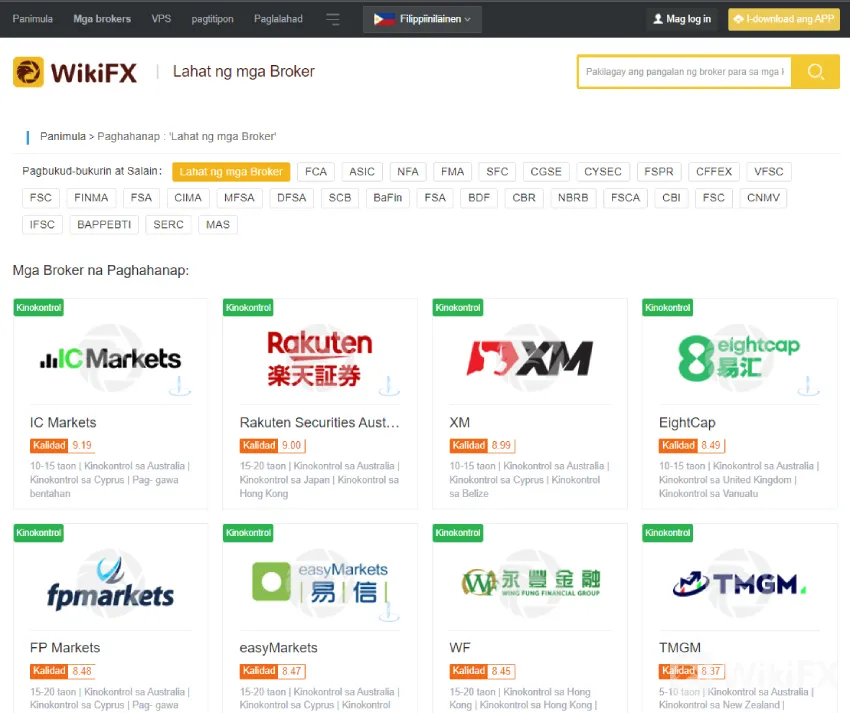Open VPS in top navigation
850x713 pixels.
point(161,19)
